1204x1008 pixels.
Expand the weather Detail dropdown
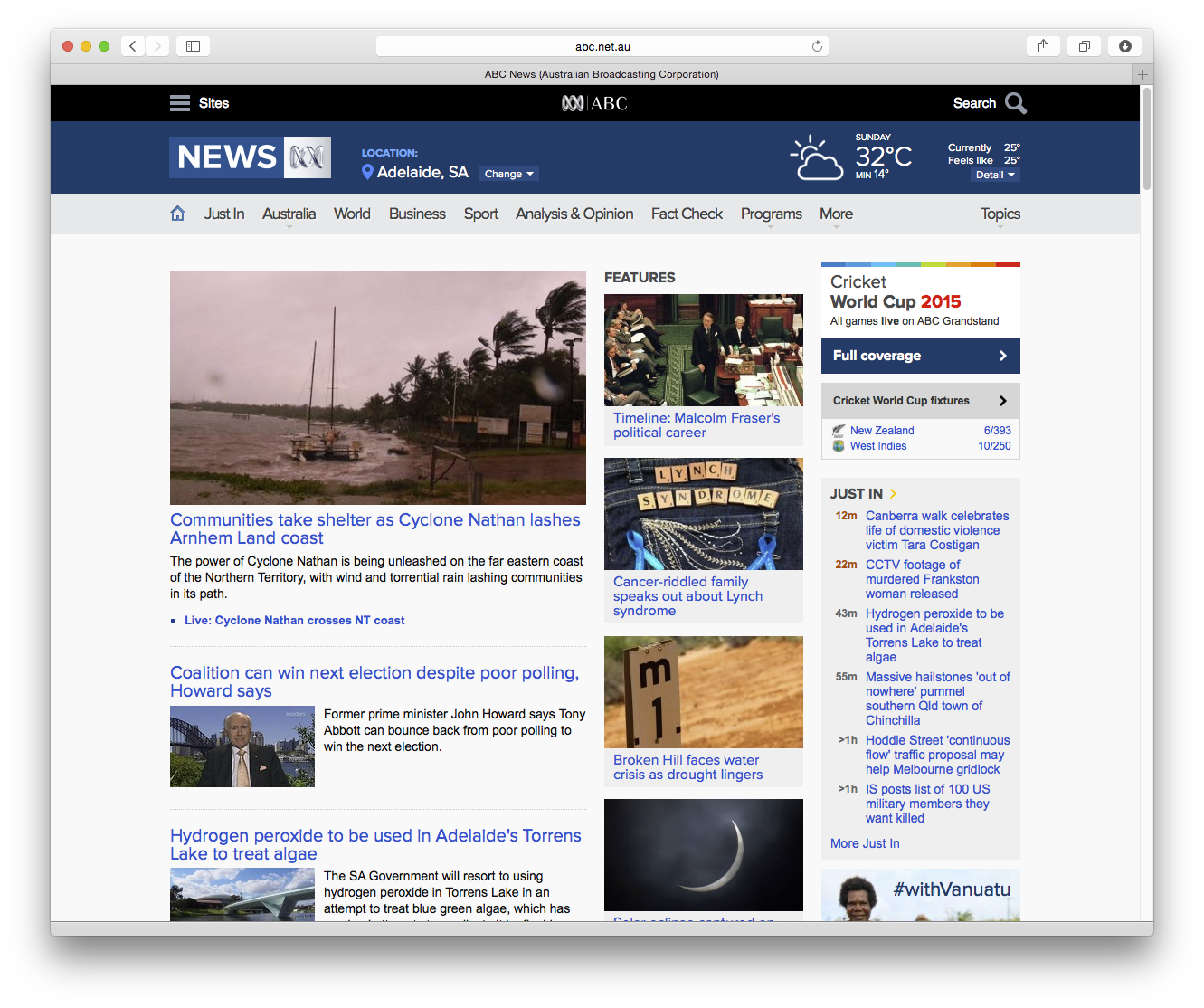(x=995, y=175)
